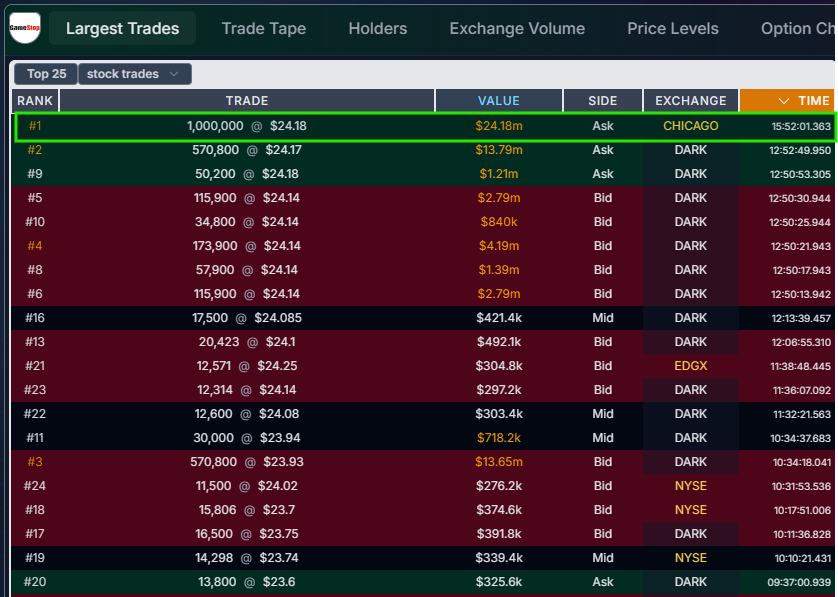Click the $24.18m value cell

pyautogui.click(x=499, y=126)
